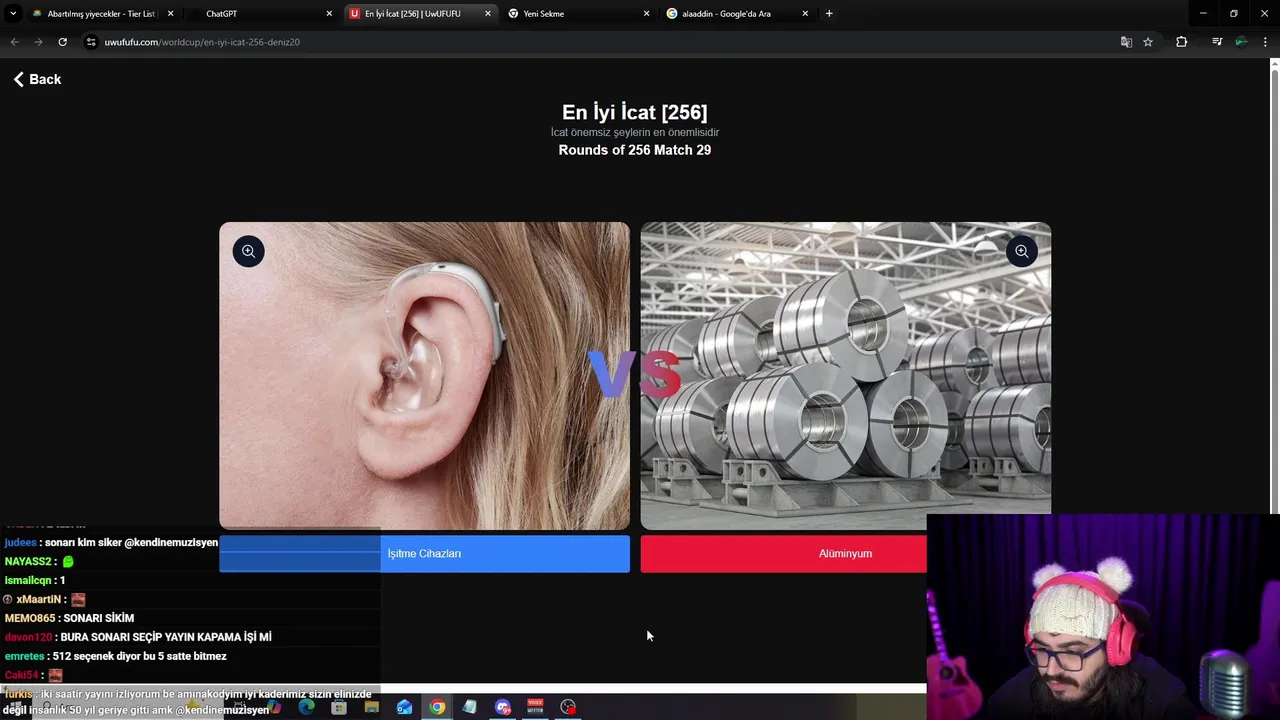Viewport: 1280px width, 720px height.
Task: Open Outlook from the taskbar
Action: click(404, 707)
